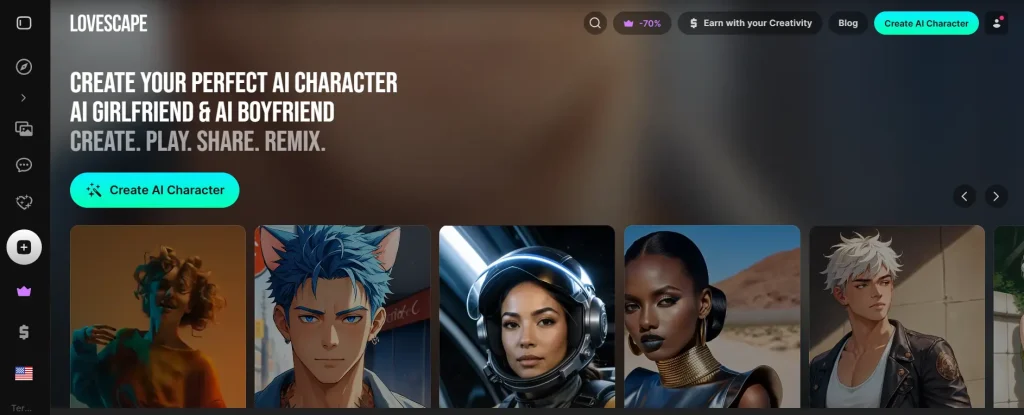Open the US flag language selector
1024x415 pixels.
click(x=24, y=373)
